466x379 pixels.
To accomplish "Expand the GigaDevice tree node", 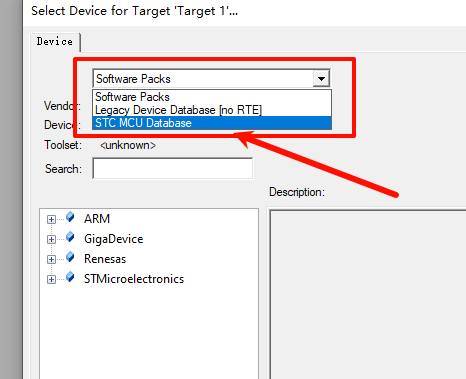I will coord(51,239).
